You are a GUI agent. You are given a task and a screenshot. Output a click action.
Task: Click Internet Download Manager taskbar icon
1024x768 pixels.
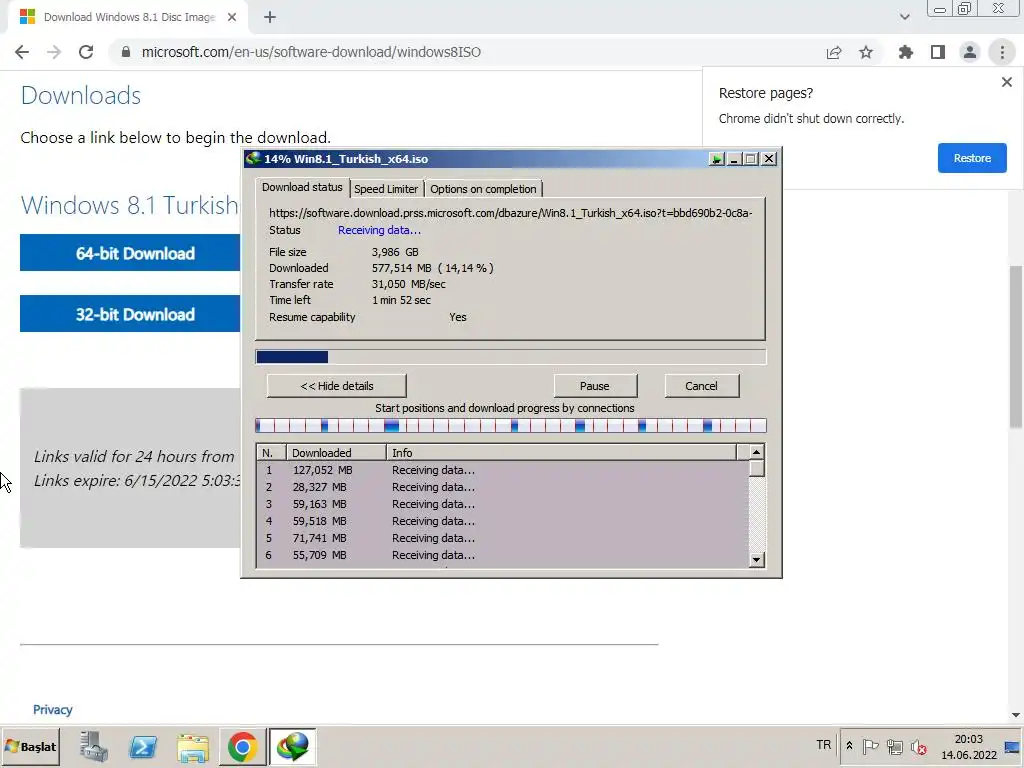(x=293, y=746)
